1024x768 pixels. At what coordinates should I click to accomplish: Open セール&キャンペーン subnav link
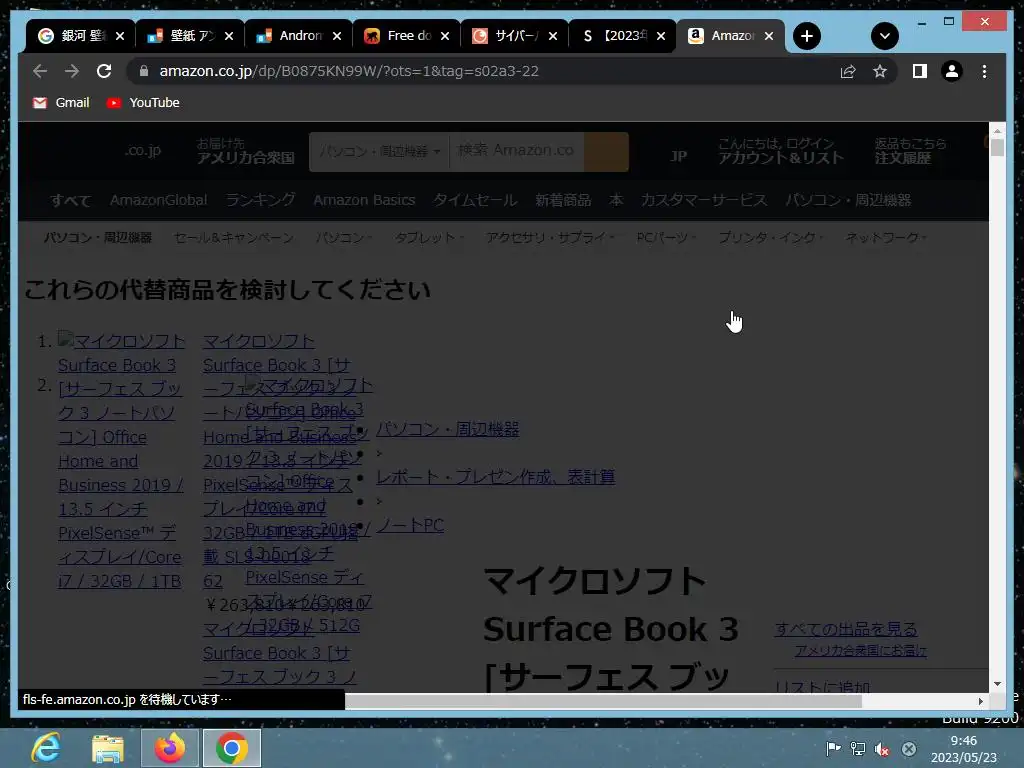pyautogui.click(x=234, y=238)
